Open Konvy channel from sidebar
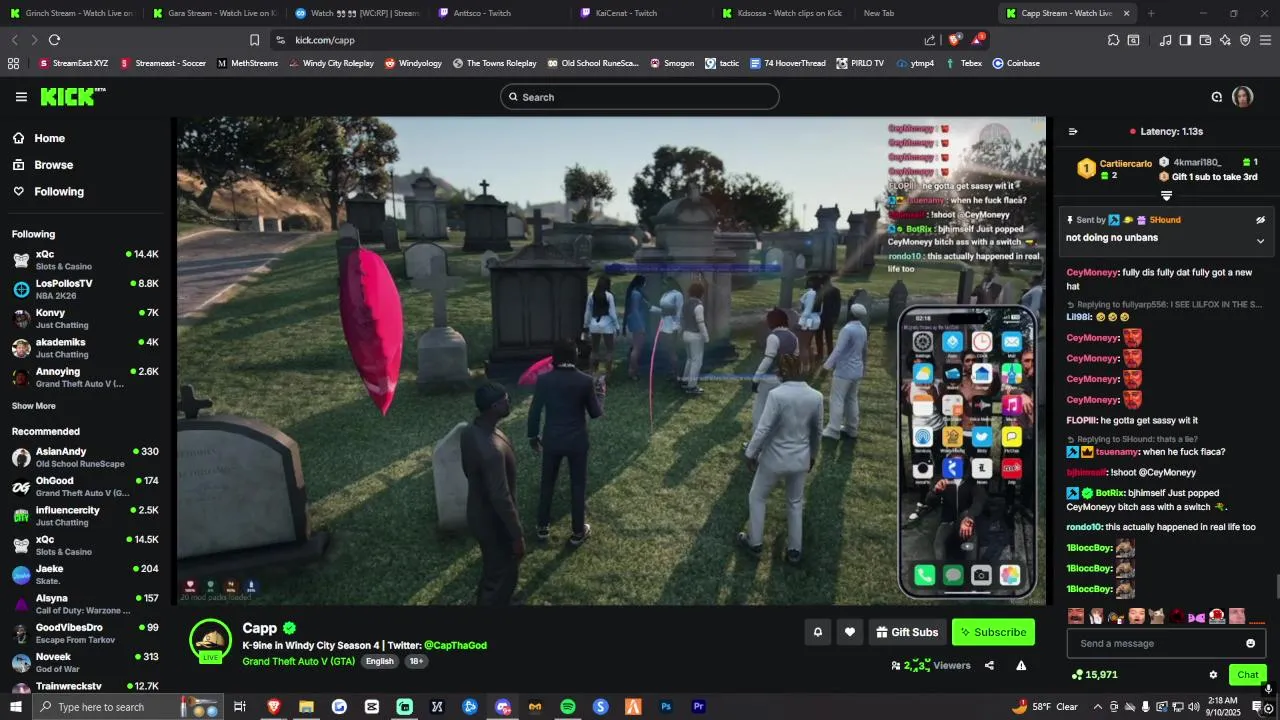This screenshot has height=720, width=1280. click(85, 319)
